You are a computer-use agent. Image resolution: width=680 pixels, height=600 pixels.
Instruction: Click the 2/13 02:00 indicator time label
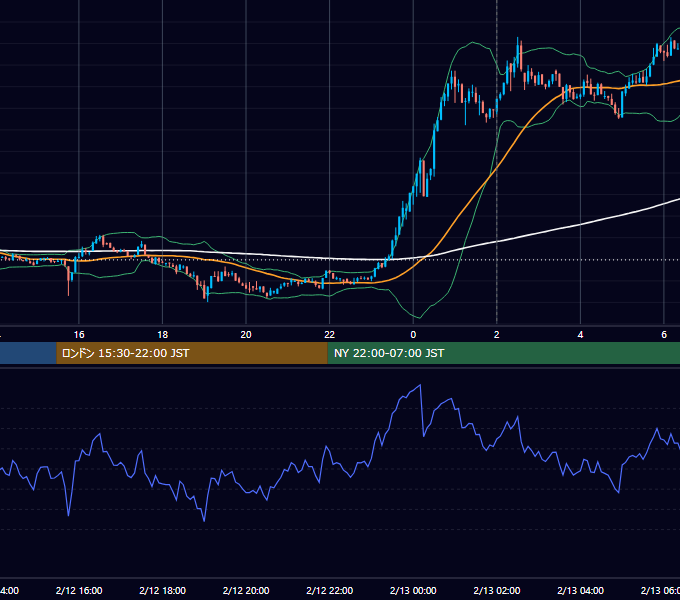point(497,590)
